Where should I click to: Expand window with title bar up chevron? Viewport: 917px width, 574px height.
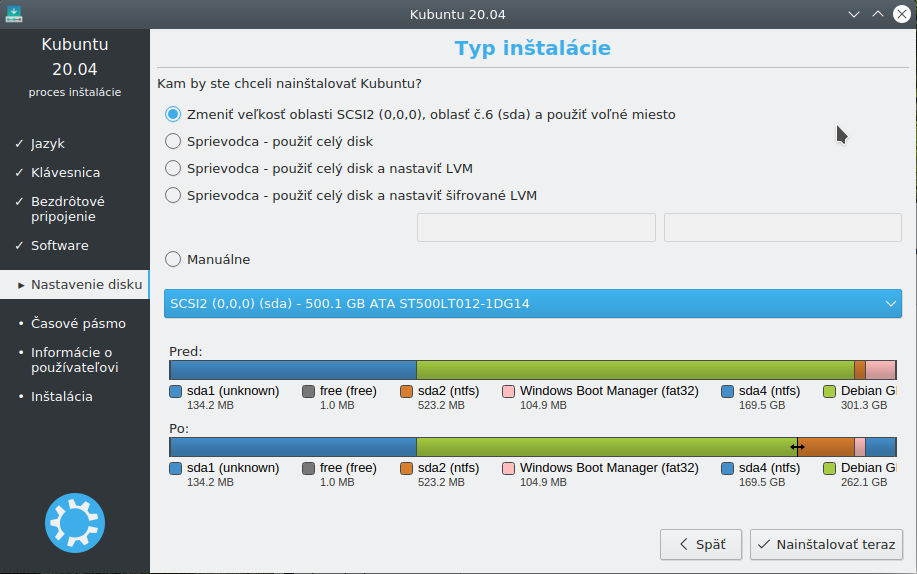pyautogui.click(x=878, y=14)
